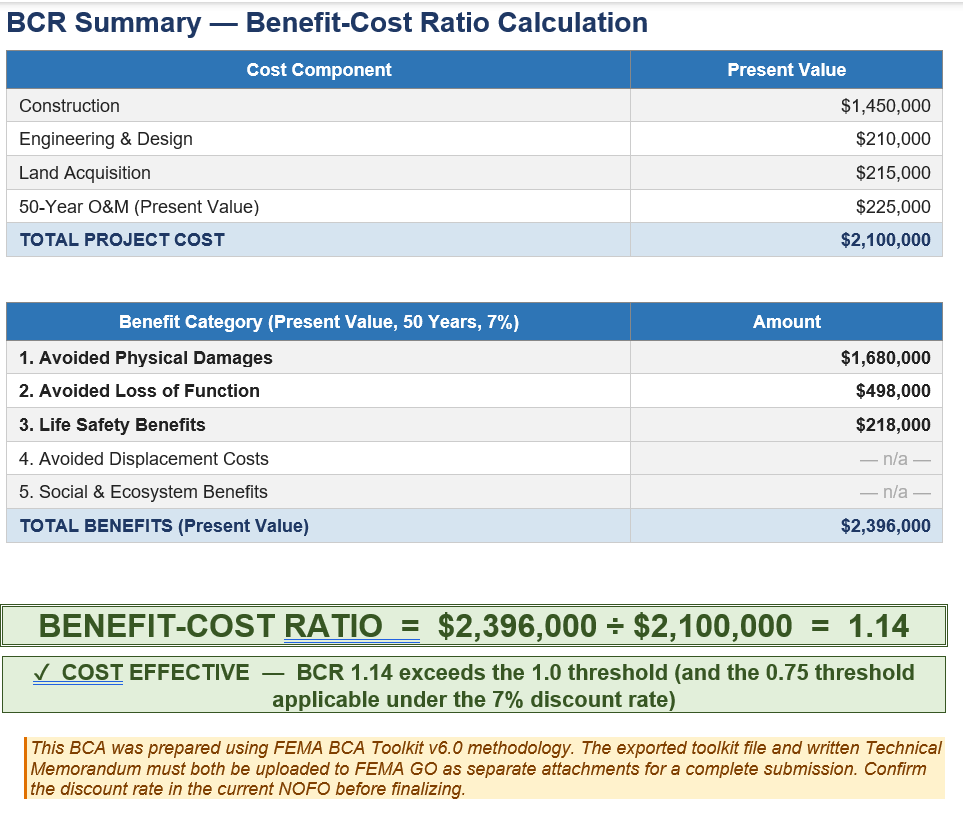The image size is (963, 819).
Task: Select the Construction row label
Action: click(69, 106)
